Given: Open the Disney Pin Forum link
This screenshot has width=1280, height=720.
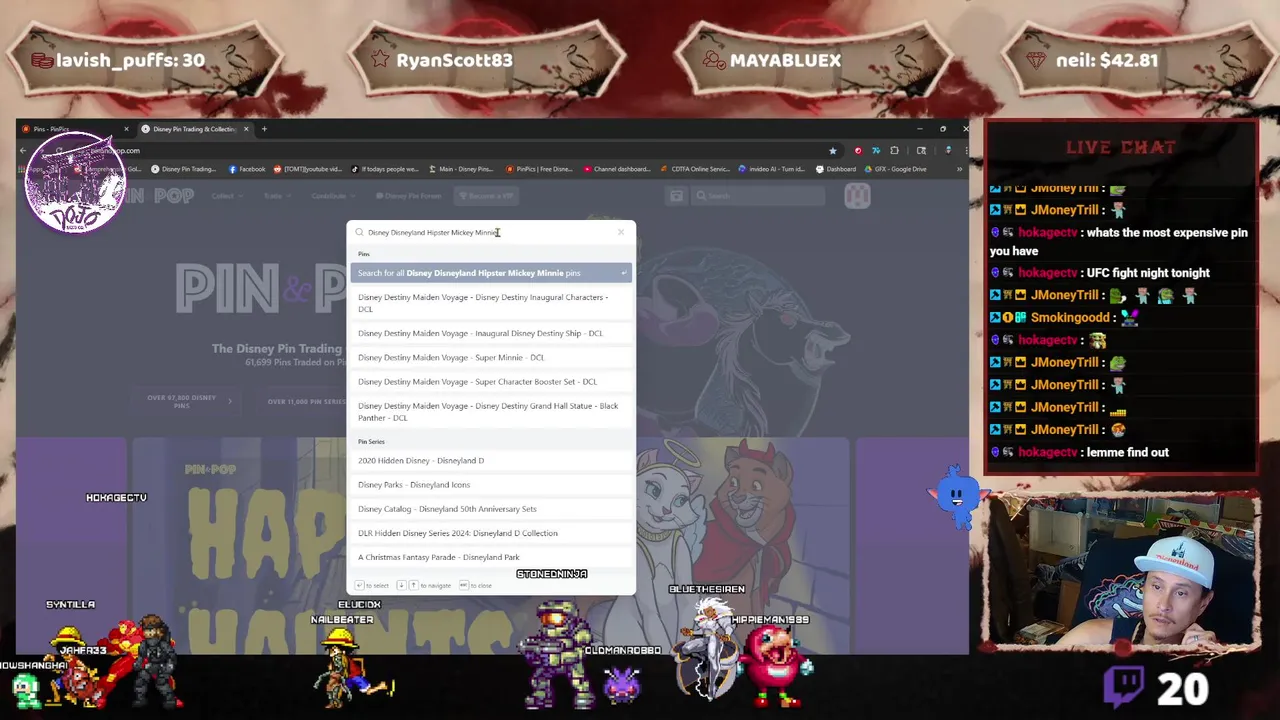Looking at the screenshot, I should [408, 196].
